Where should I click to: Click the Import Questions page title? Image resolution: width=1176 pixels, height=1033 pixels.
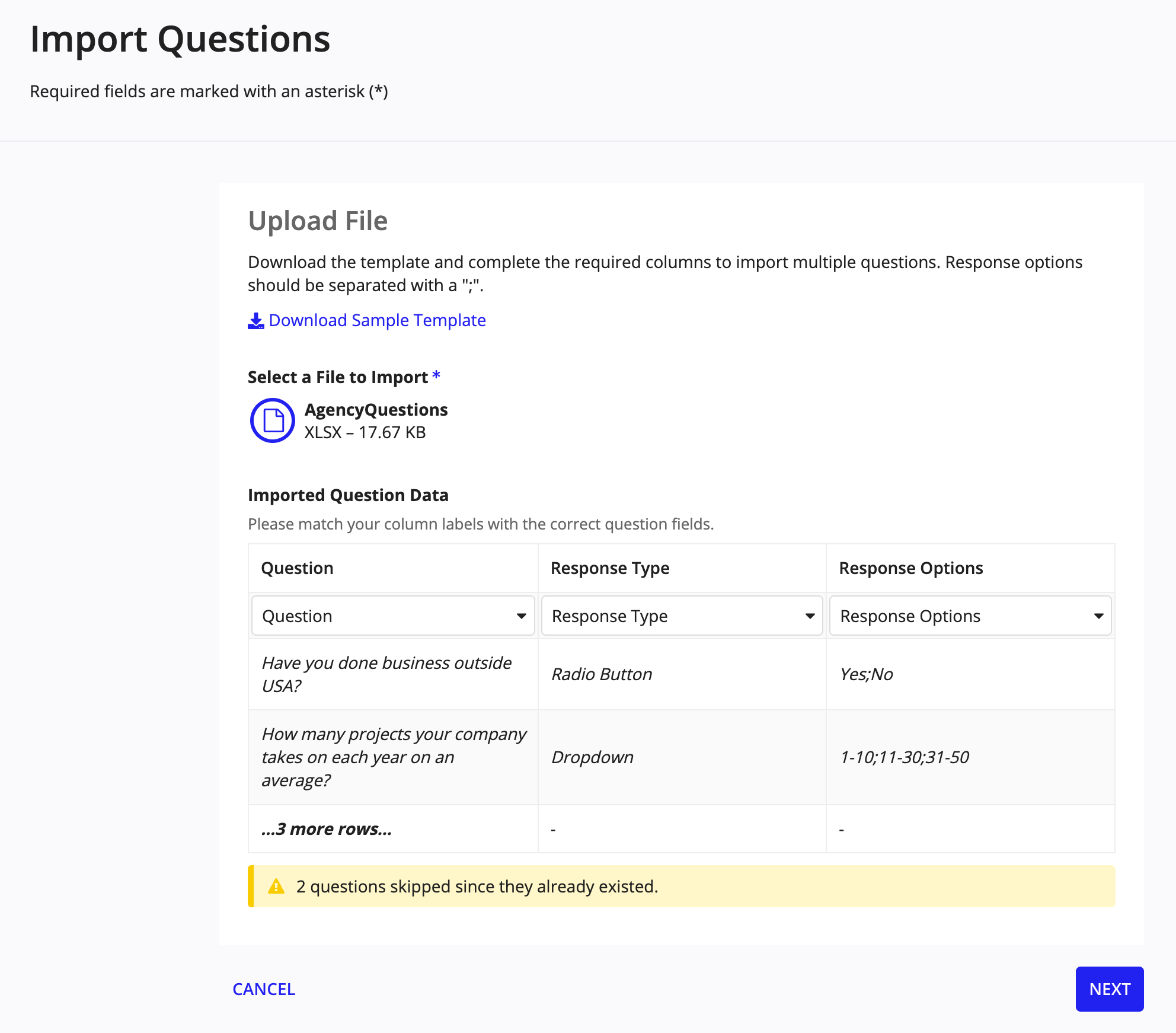(180, 39)
